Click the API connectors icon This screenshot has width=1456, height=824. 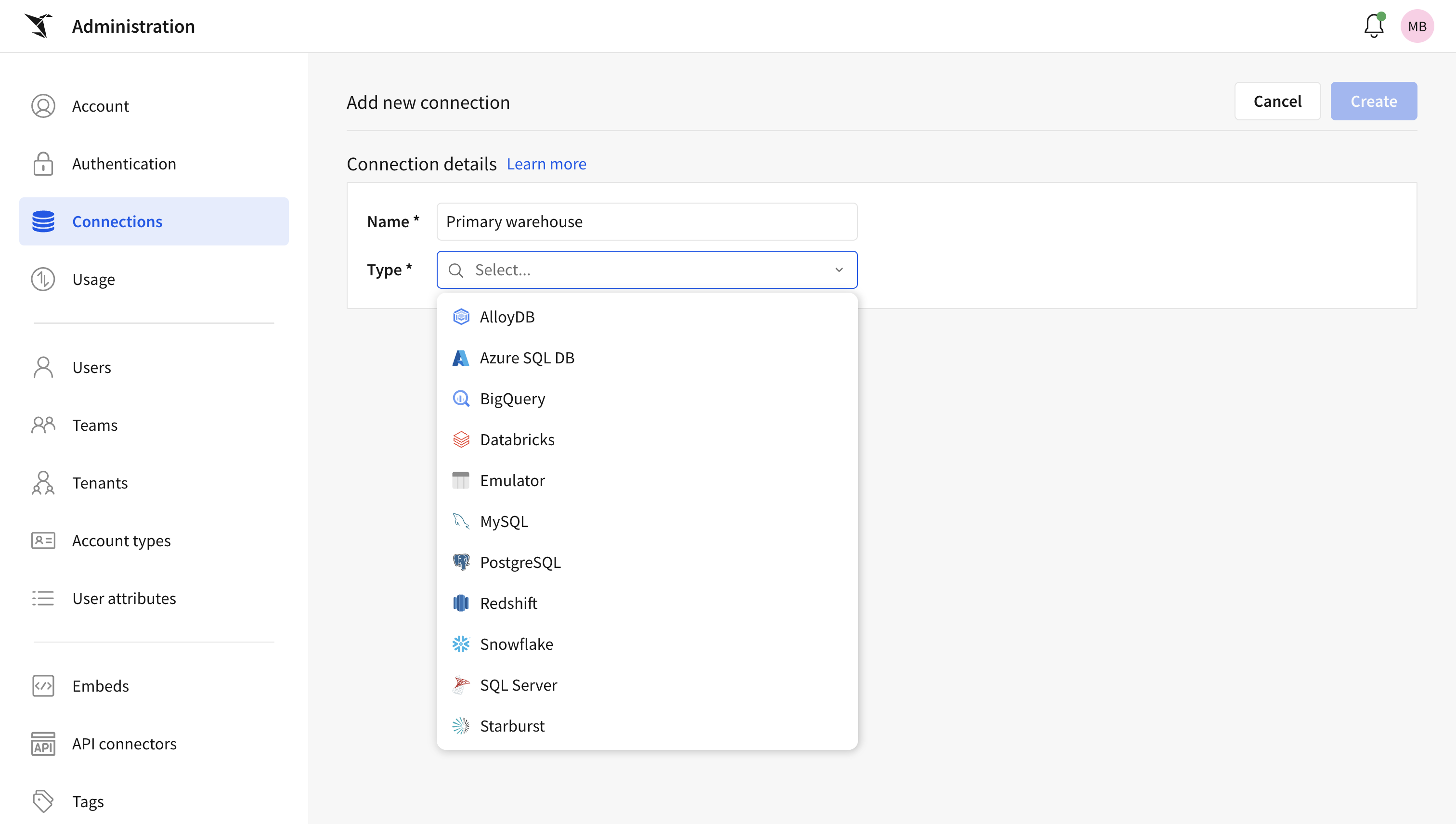[x=43, y=744]
